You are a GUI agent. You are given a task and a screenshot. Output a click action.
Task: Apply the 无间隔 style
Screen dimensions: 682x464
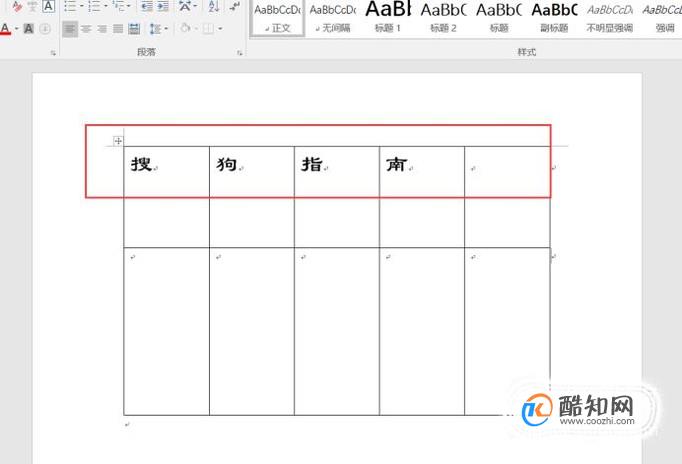333,18
